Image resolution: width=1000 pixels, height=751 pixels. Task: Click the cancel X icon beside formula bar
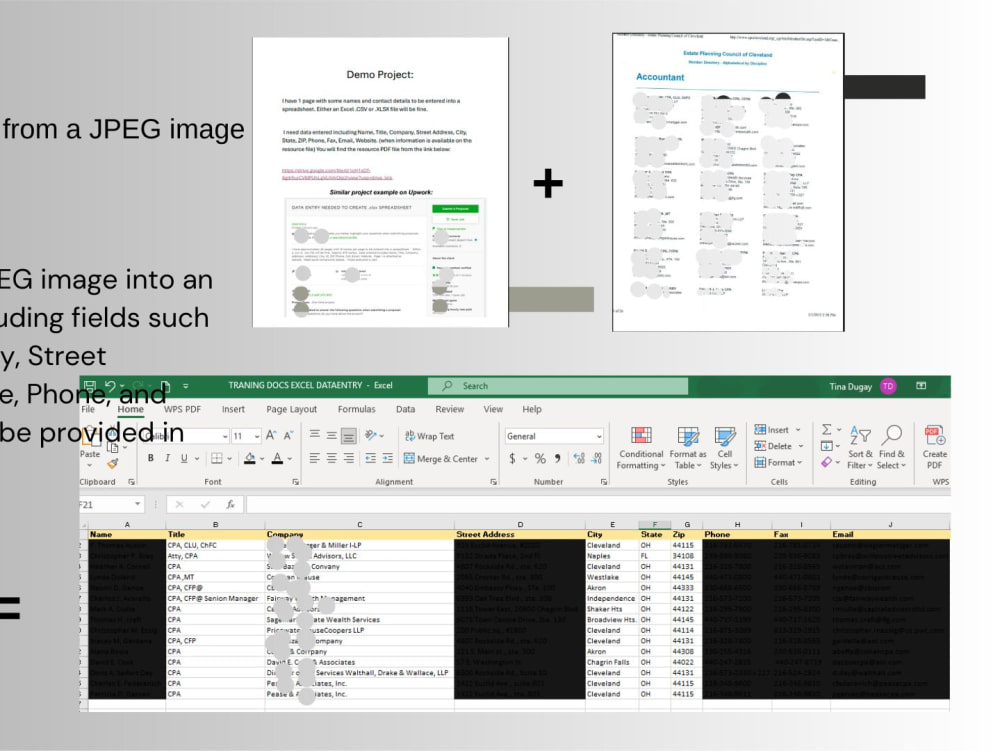point(180,504)
